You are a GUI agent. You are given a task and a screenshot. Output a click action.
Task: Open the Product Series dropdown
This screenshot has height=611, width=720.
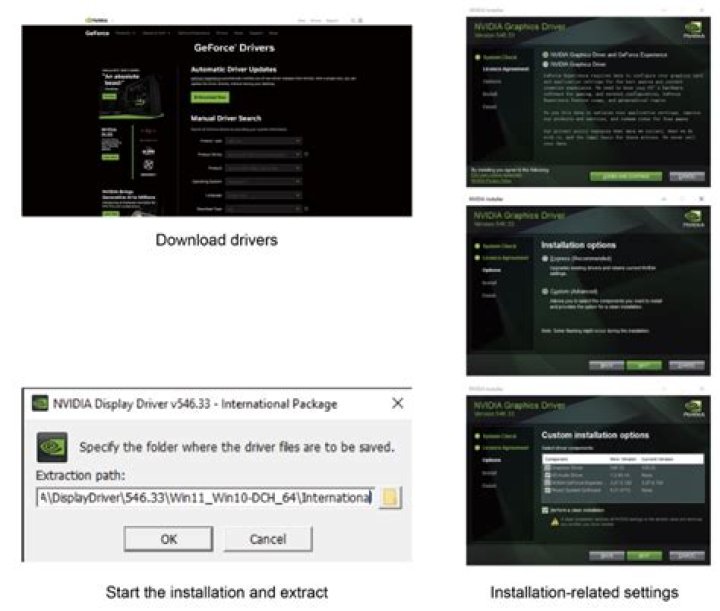(x=264, y=155)
